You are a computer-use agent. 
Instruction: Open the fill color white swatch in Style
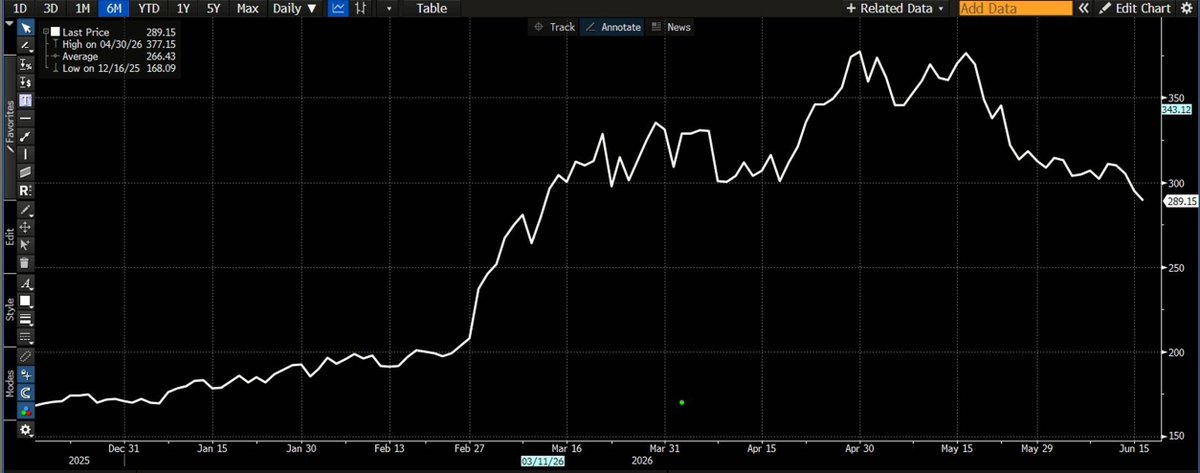coord(26,301)
